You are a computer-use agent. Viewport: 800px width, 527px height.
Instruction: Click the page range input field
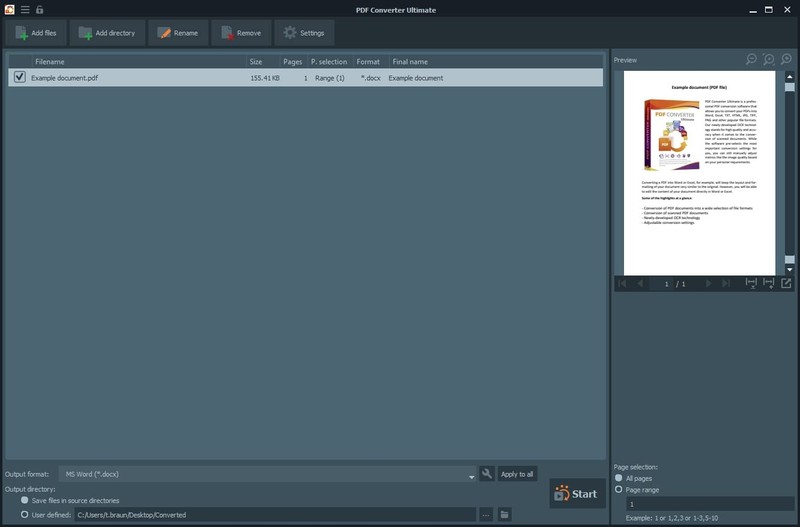[710, 504]
